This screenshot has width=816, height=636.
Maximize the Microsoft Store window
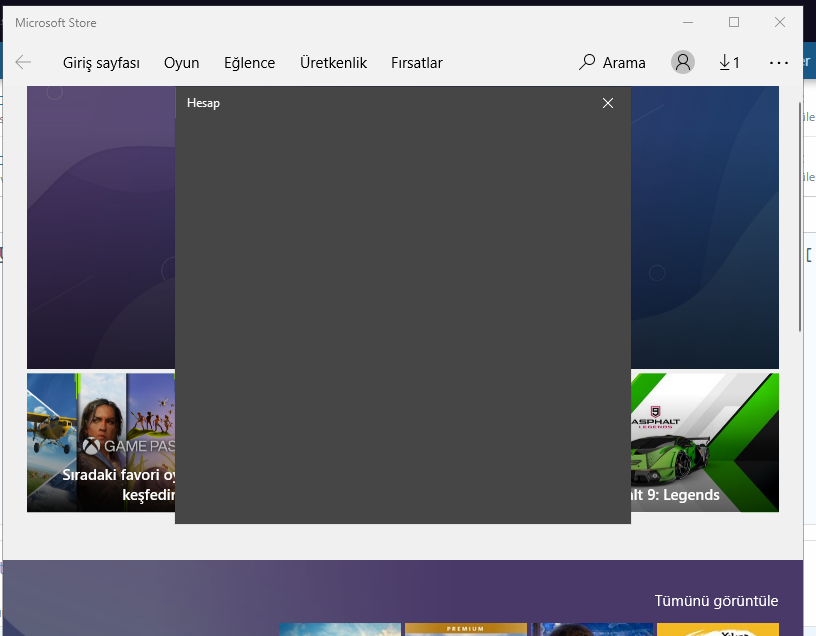[x=734, y=22]
